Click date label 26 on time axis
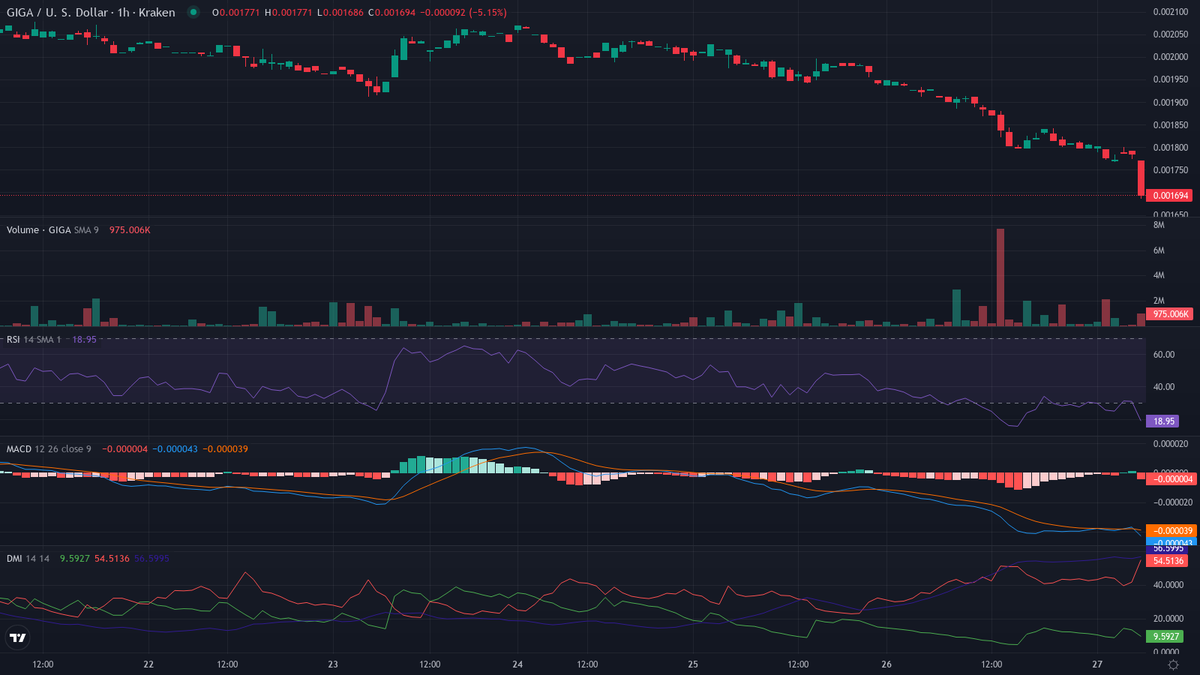 tap(886, 664)
